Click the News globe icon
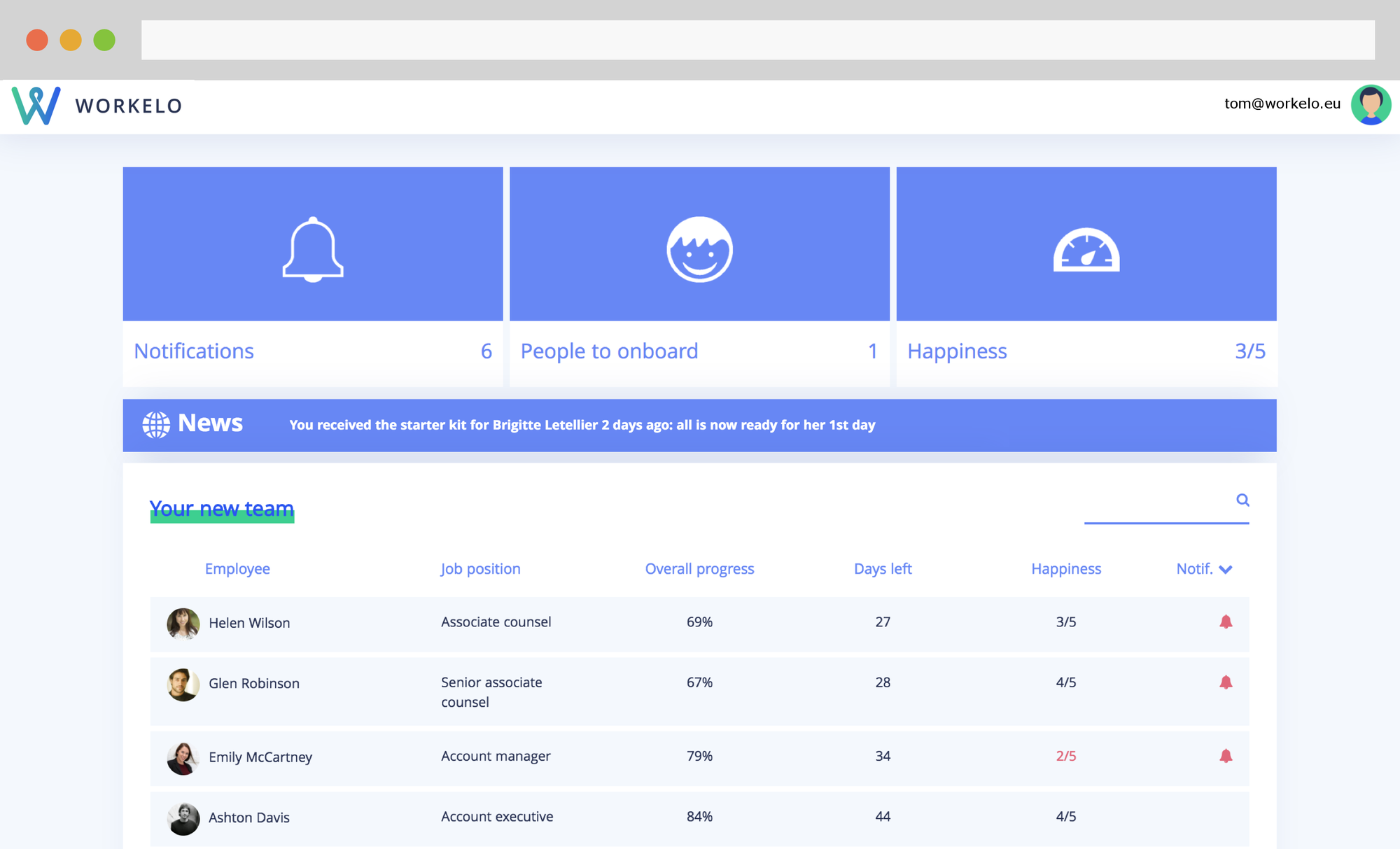The height and width of the screenshot is (849, 1400). point(156,424)
